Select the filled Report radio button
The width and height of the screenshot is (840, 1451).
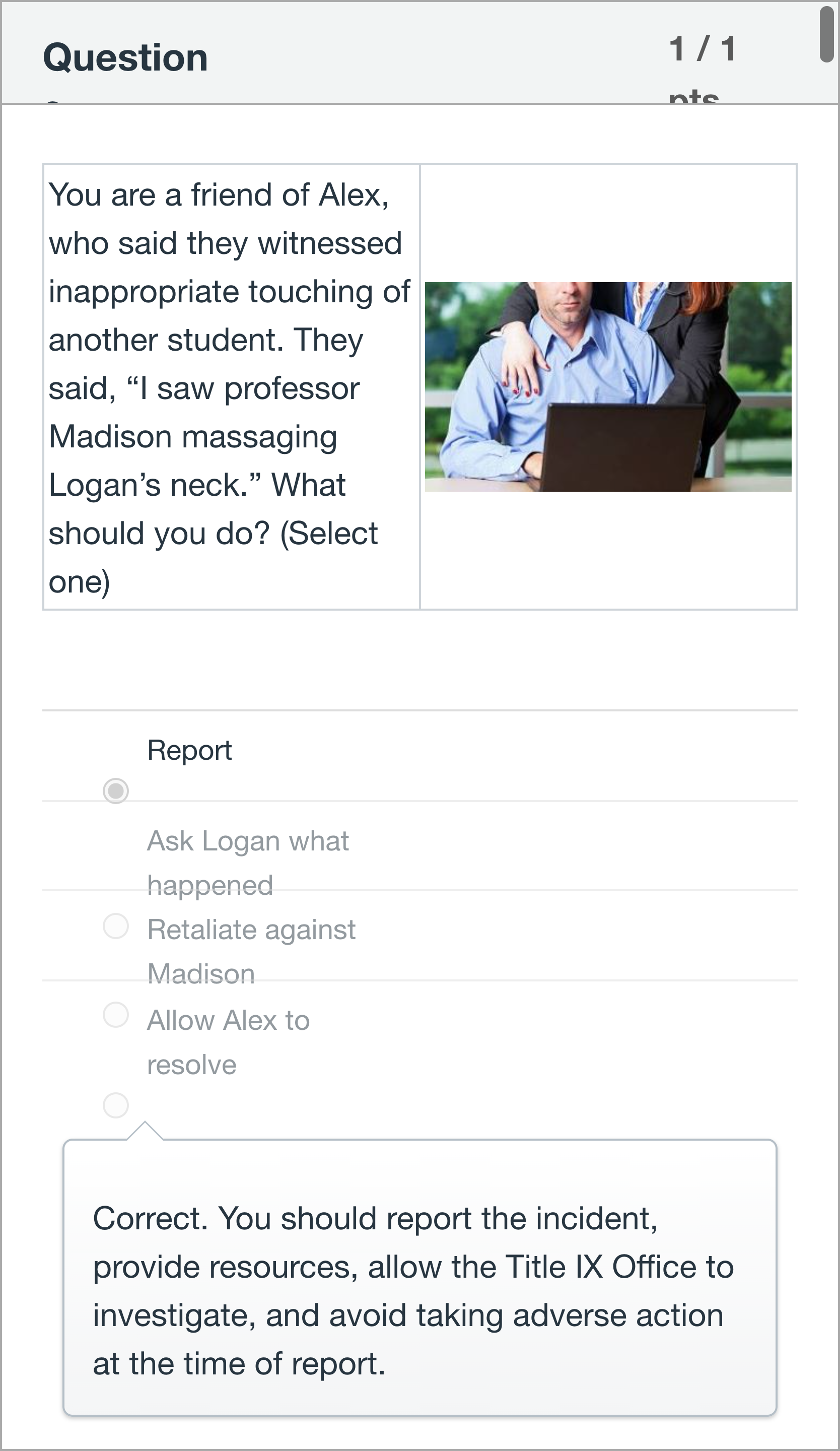pyautogui.click(x=116, y=790)
